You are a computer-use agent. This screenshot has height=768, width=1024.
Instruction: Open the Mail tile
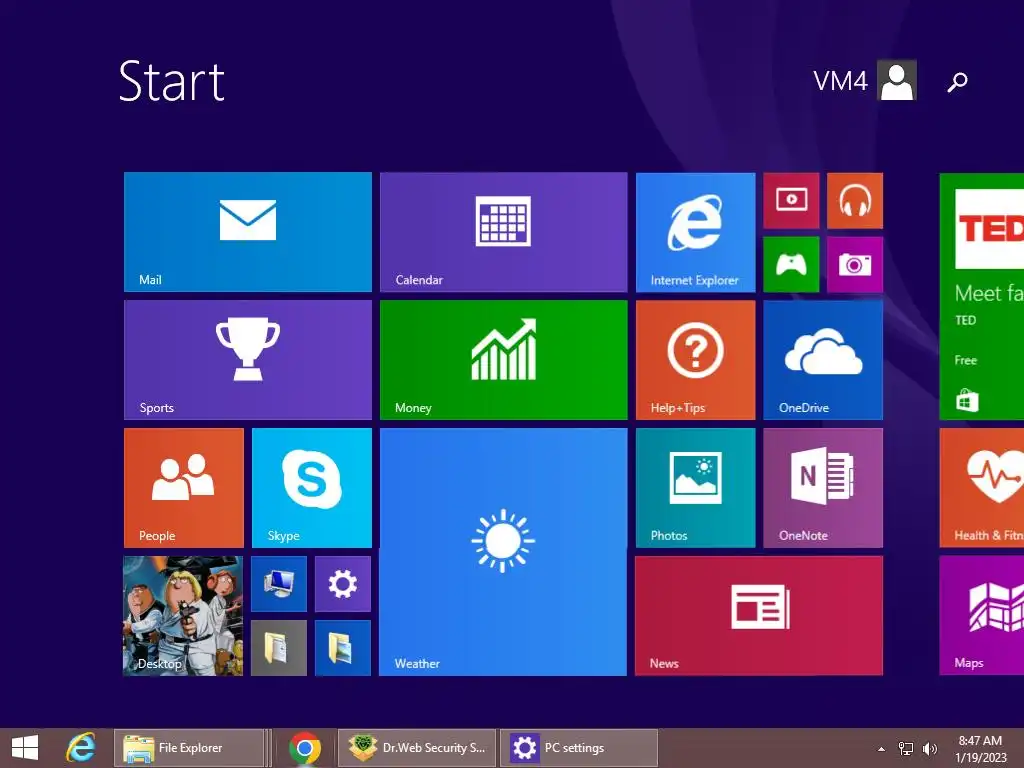(248, 232)
